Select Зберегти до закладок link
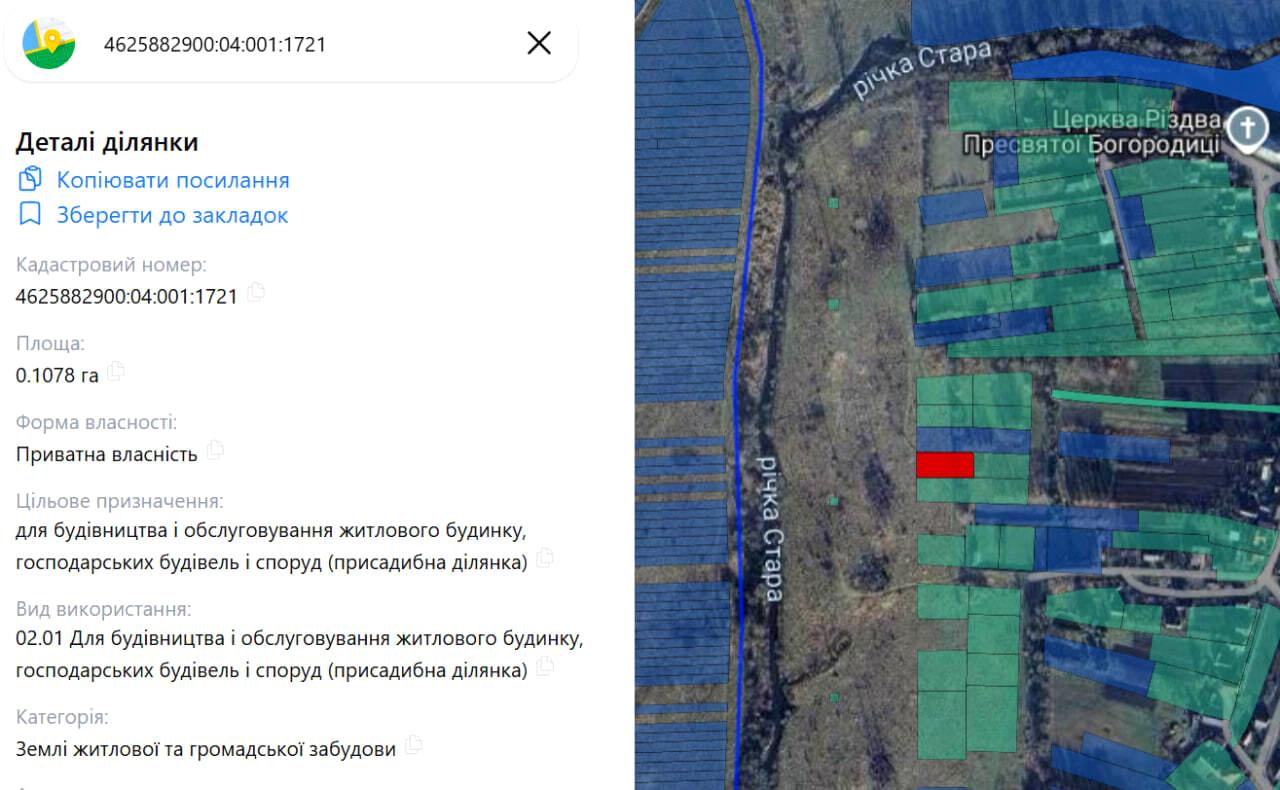Screen dimensions: 1280x790 click(172, 215)
